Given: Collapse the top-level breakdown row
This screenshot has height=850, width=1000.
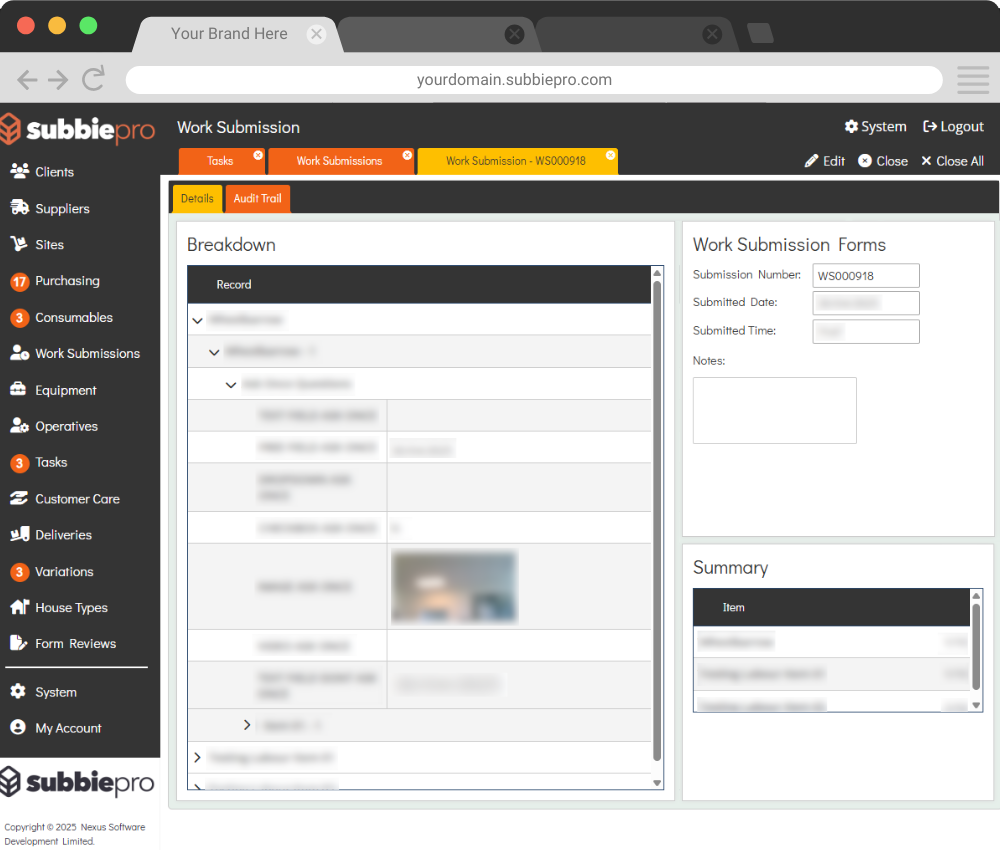Looking at the screenshot, I should click(197, 320).
